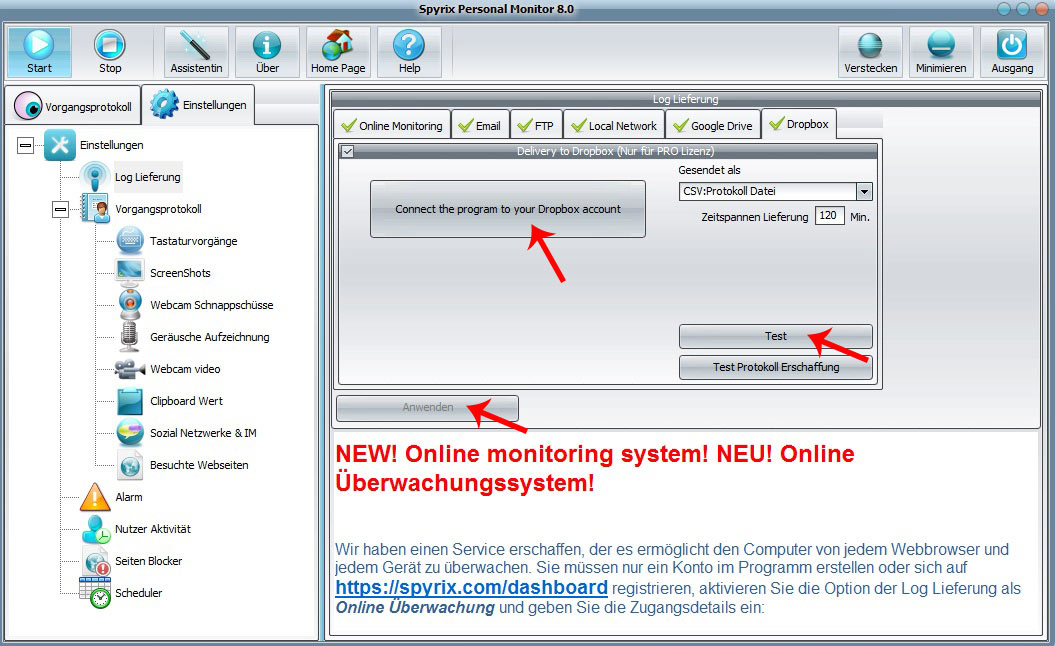Switch to the Einstellungen main tab
1055x646 pixels.
point(198,104)
